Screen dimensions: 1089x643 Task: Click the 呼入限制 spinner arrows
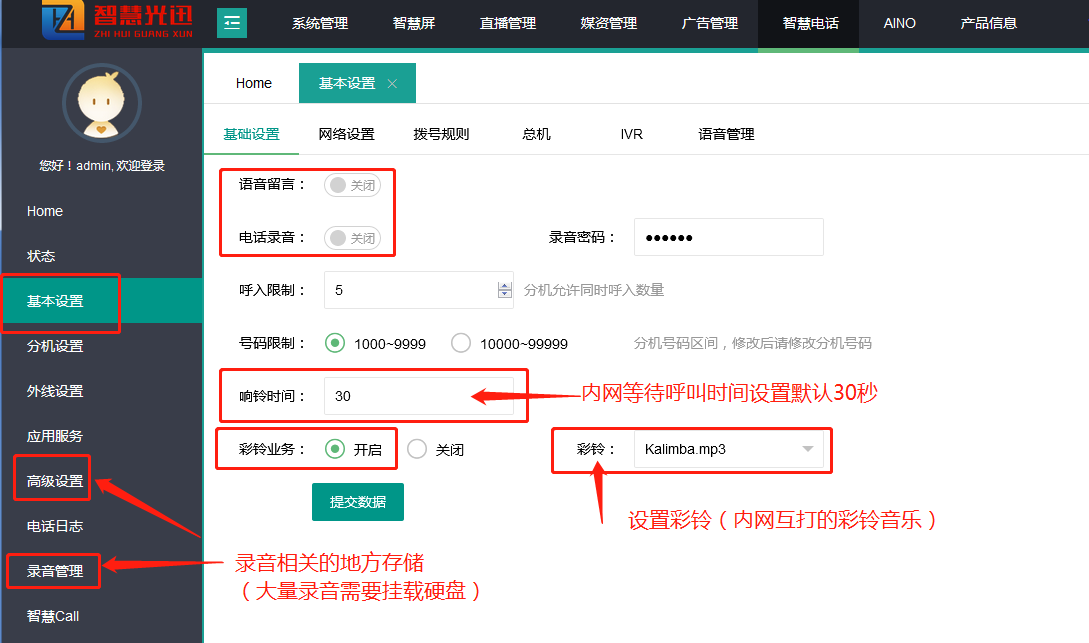click(x=504, y=290)
